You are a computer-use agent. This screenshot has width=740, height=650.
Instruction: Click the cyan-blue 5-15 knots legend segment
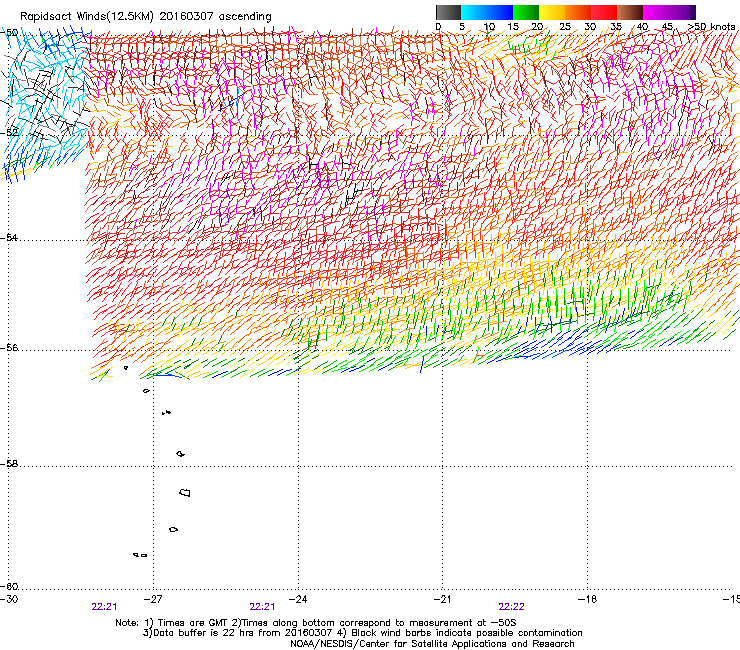[x=487, y=12]
